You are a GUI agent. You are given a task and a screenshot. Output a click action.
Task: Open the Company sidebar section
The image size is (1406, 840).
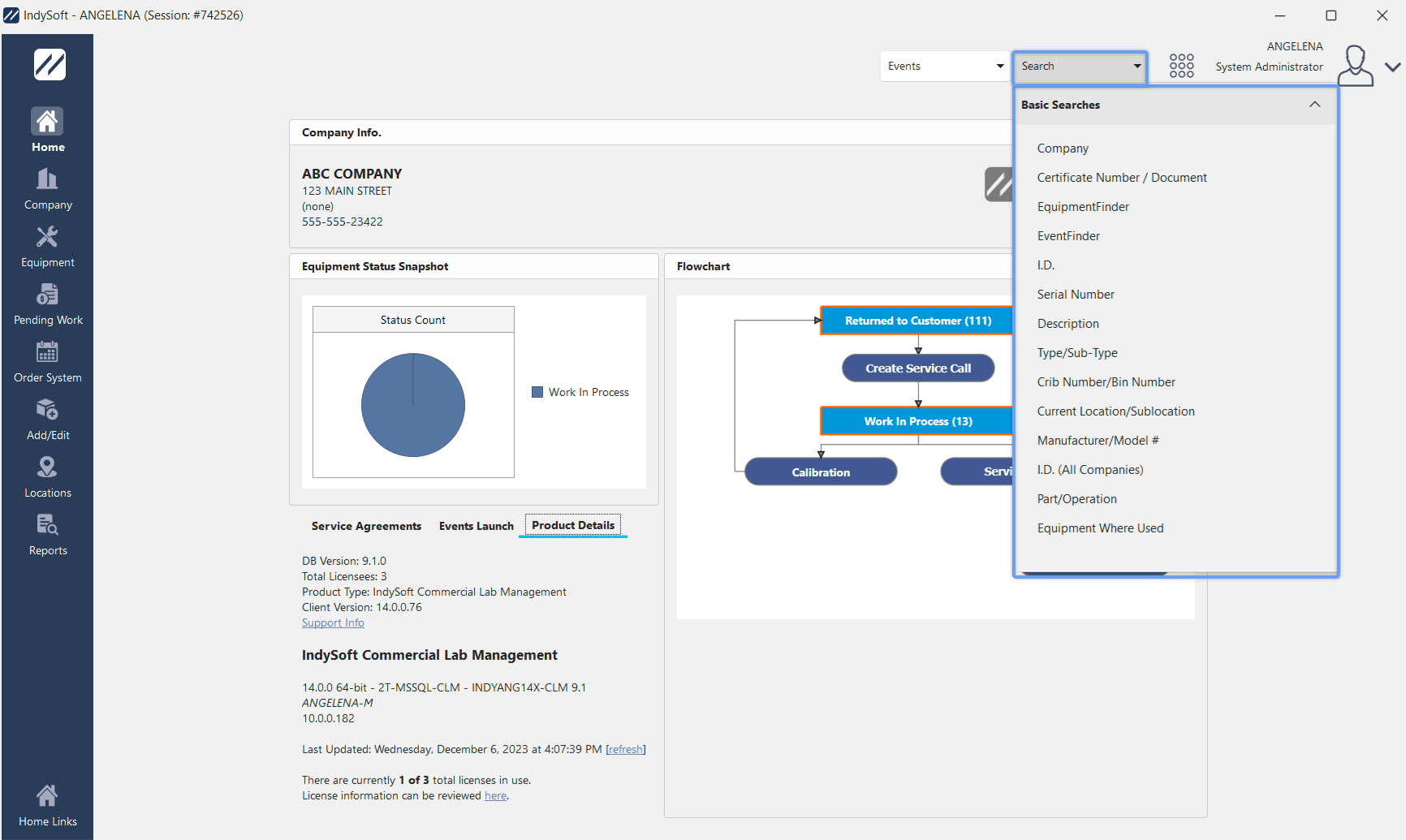pyautogui.click(x=48, y=189)
